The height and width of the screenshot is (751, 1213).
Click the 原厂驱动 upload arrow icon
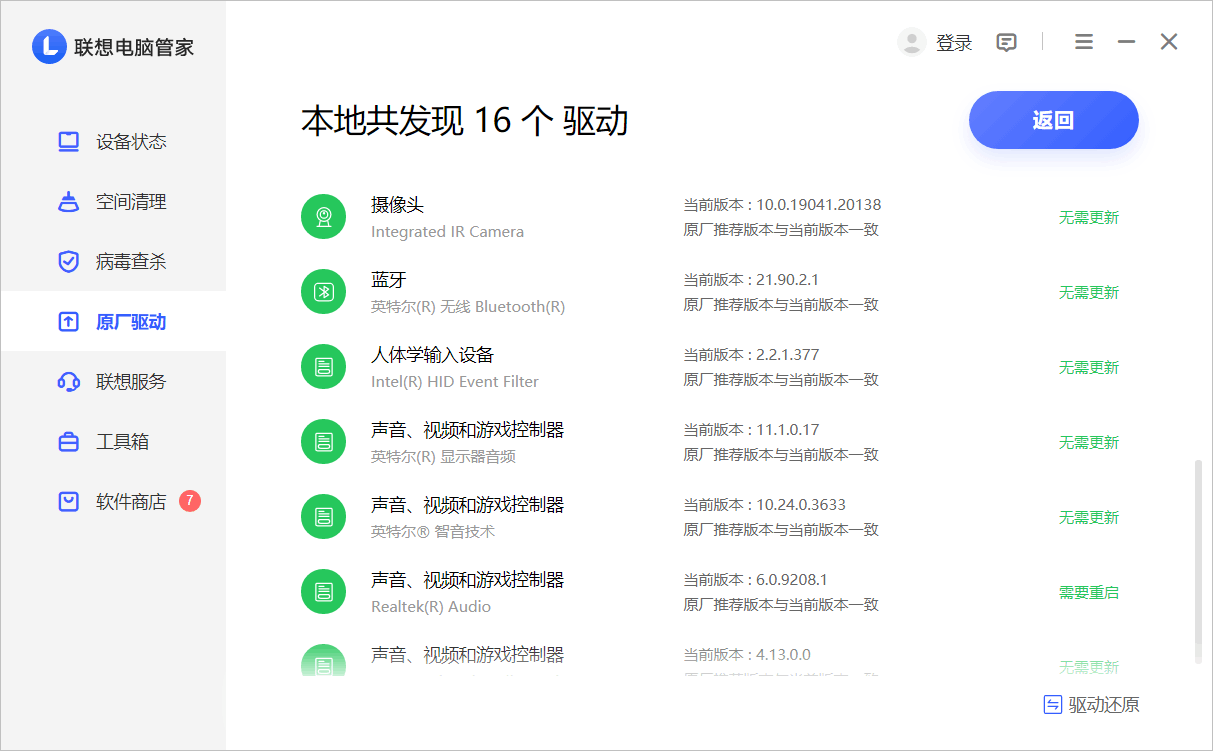[x=68, y=322]
